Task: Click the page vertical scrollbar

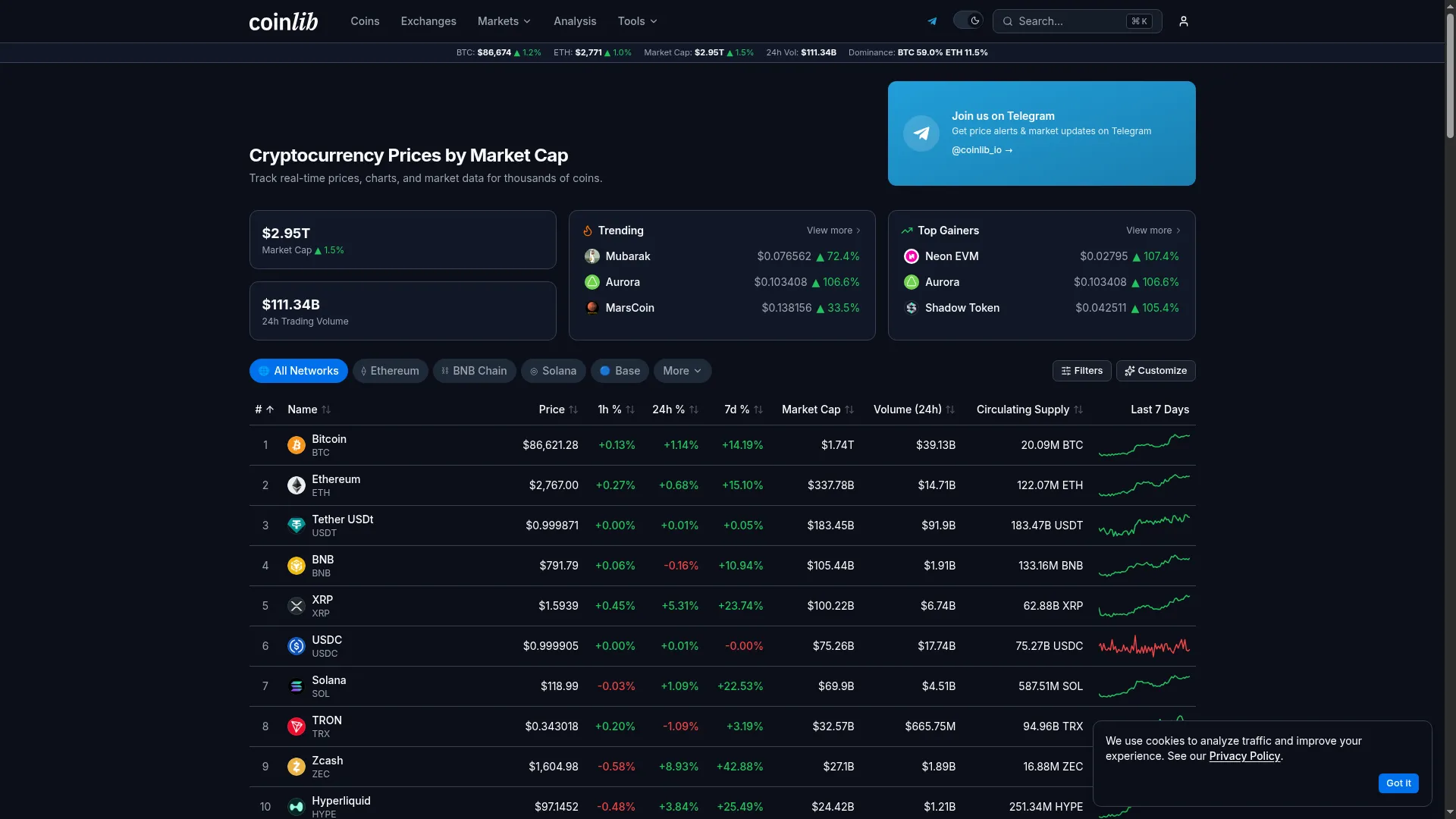Action: [1450, 76]
